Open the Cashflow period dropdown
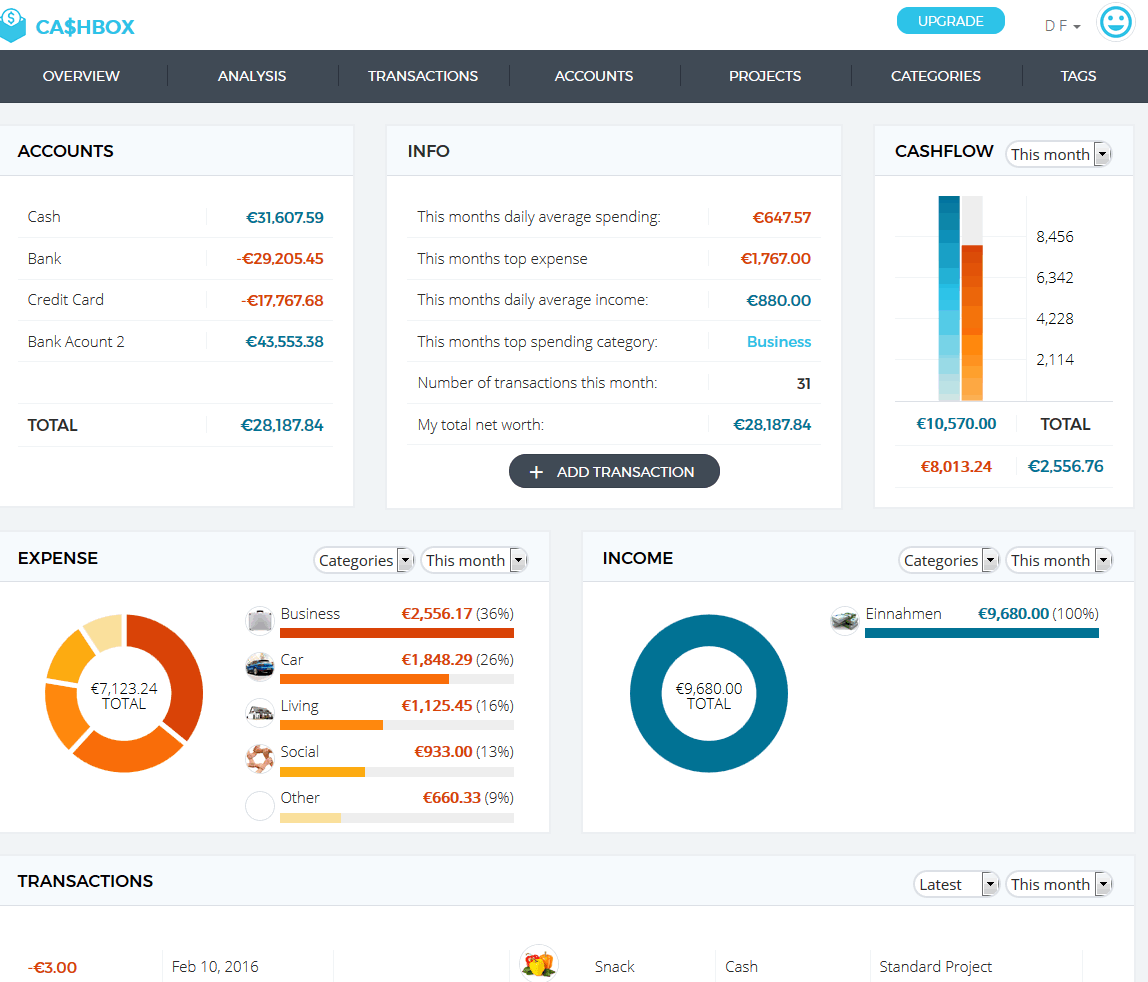1148x982 pixels. pos(1059,154)
